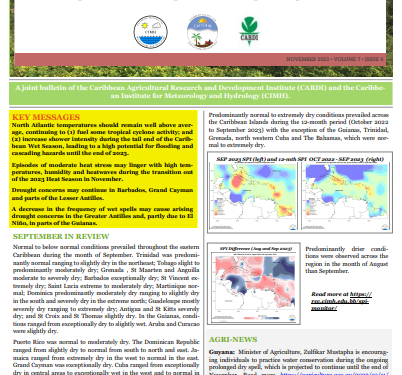Click the SEPTEMBER IN REVIEW heading
This screenshot has height=375, width=402.
click(61, 236)
